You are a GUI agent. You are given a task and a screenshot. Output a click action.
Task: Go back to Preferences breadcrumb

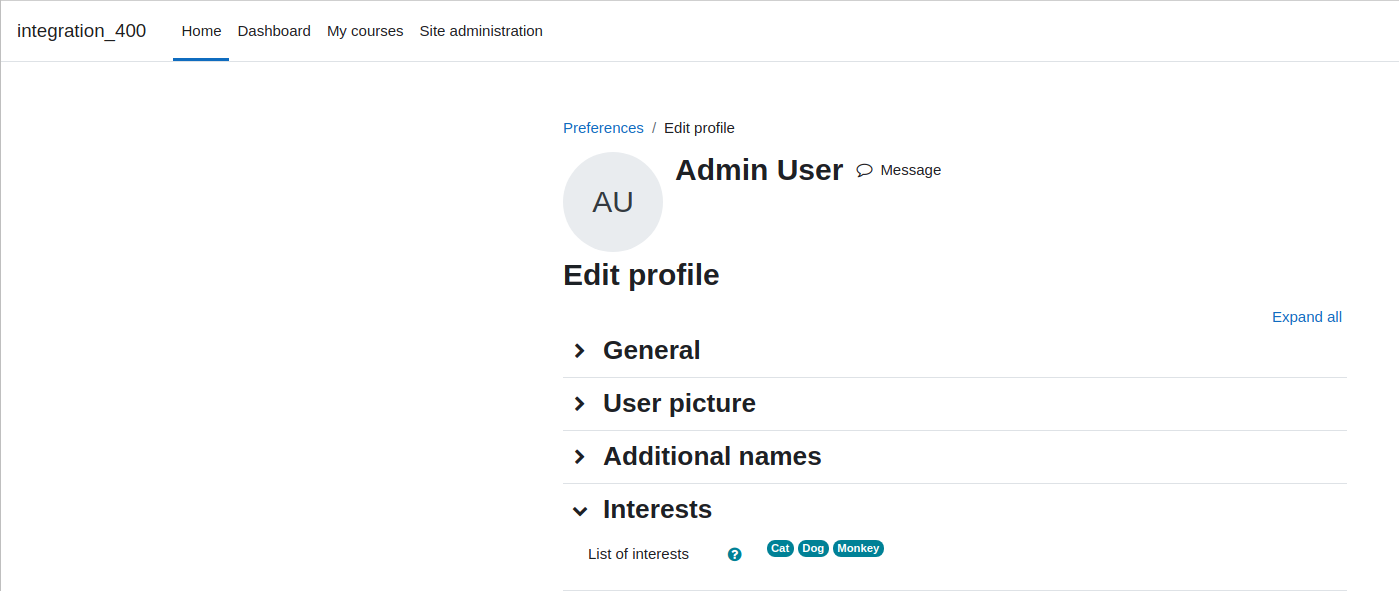[x=603, y=128]
